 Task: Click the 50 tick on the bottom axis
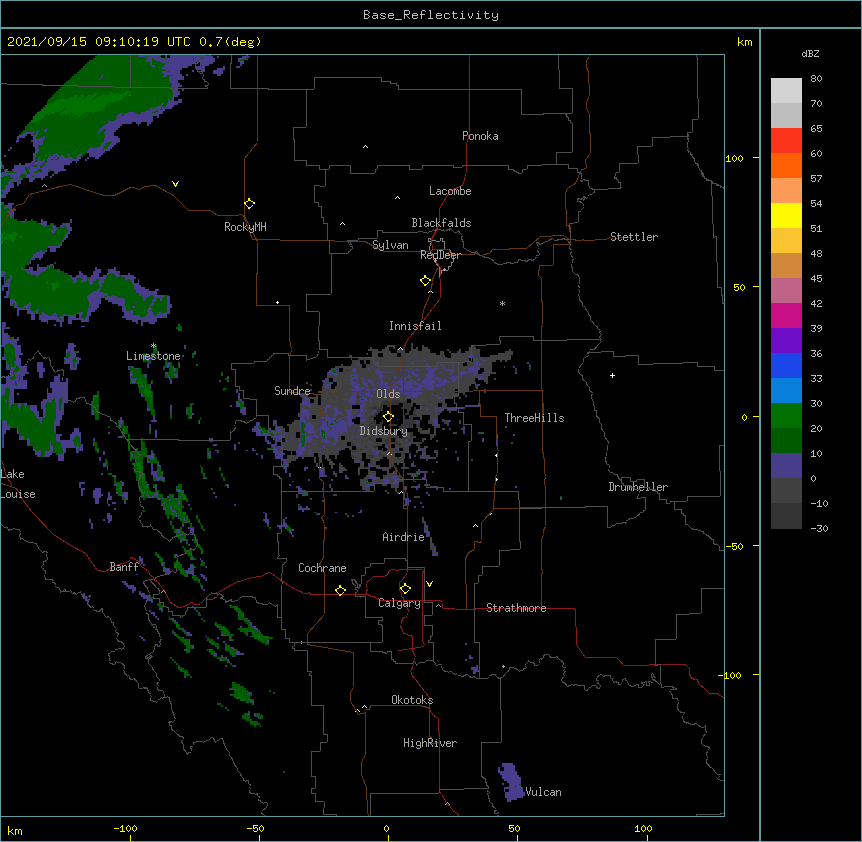point(514,828)
